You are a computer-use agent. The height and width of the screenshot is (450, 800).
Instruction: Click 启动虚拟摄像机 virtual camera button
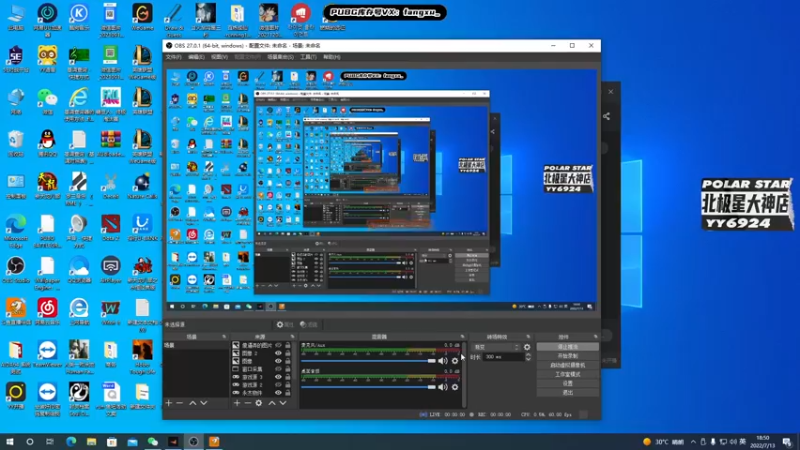pos(567,365)
